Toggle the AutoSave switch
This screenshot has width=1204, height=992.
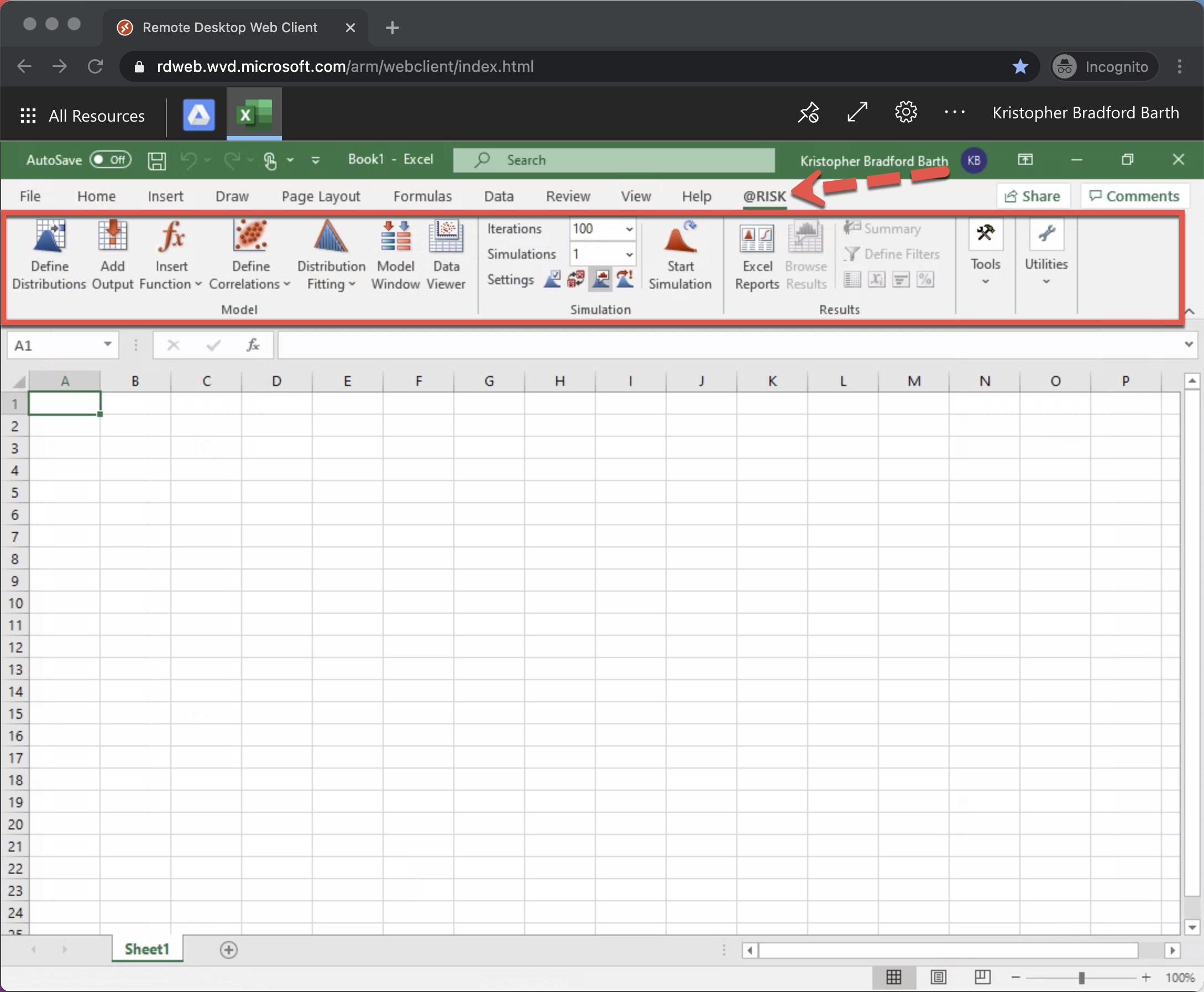click(110, 159)
